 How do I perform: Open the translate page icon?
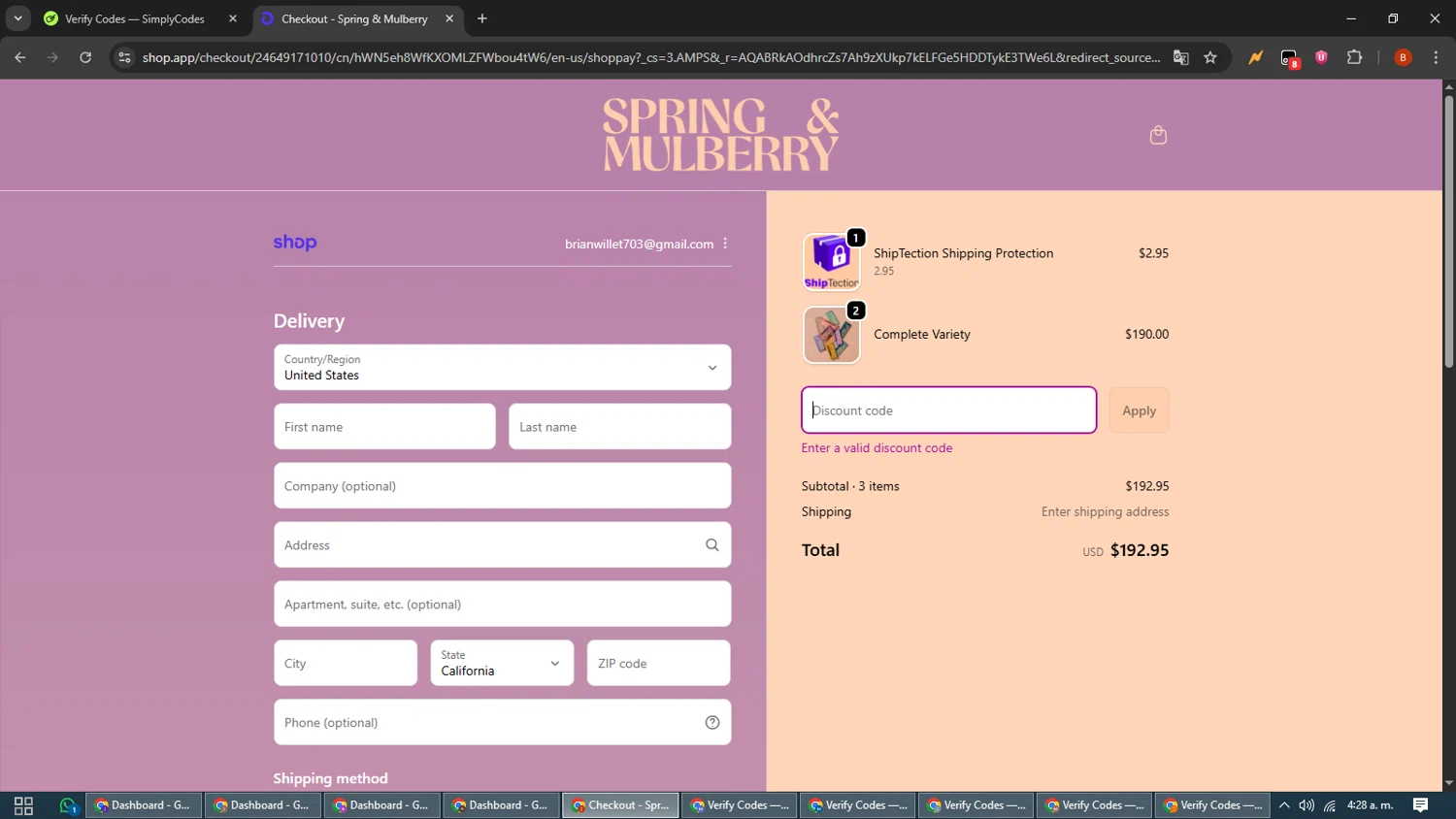(1180, 58)
